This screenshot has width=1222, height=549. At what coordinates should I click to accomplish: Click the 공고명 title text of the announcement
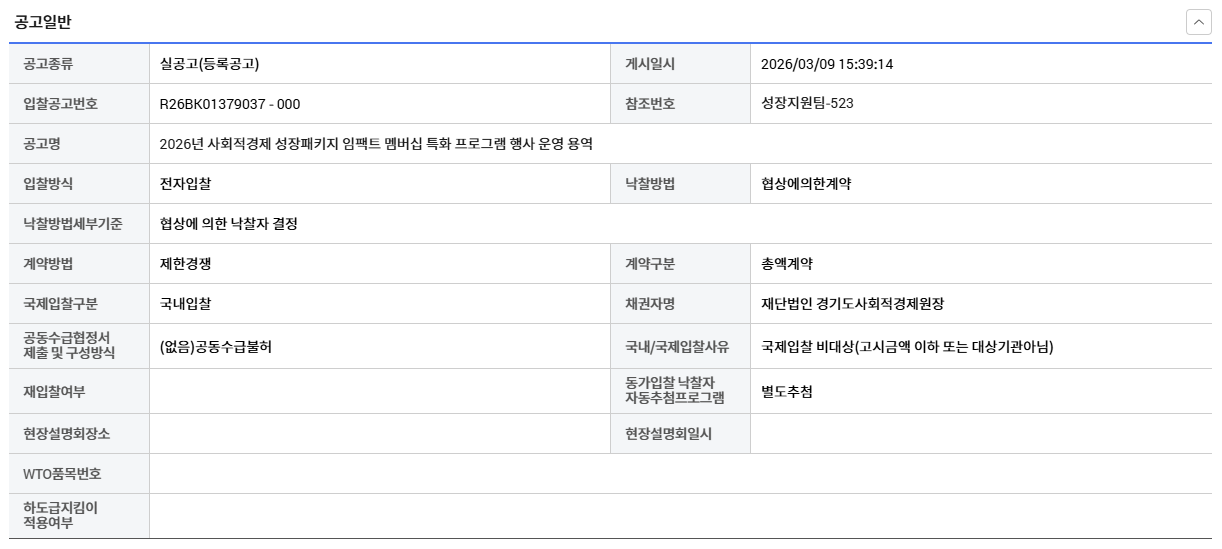(376, 144)
